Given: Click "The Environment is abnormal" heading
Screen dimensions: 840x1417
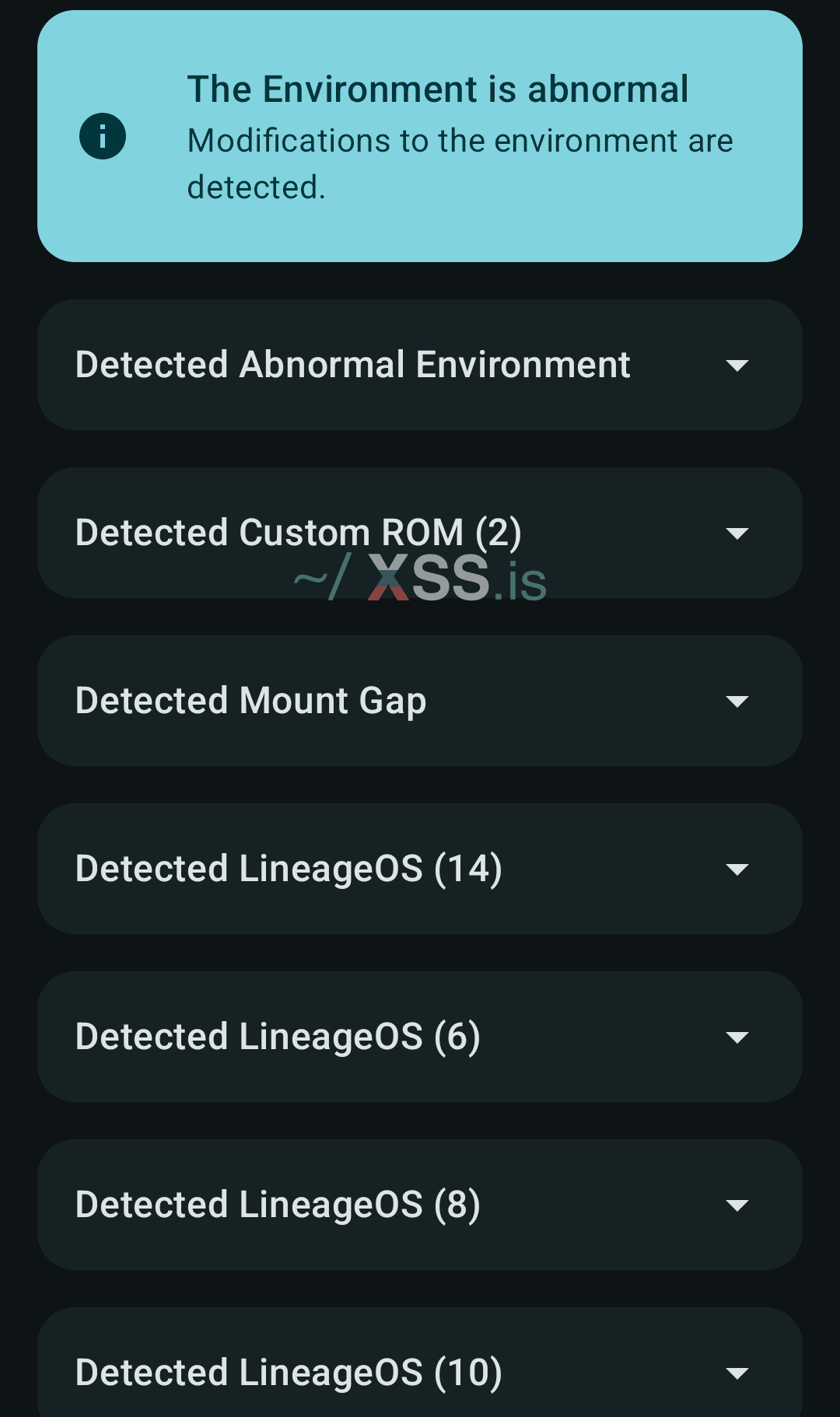Looking at the screenshot, I should (437, 89).
